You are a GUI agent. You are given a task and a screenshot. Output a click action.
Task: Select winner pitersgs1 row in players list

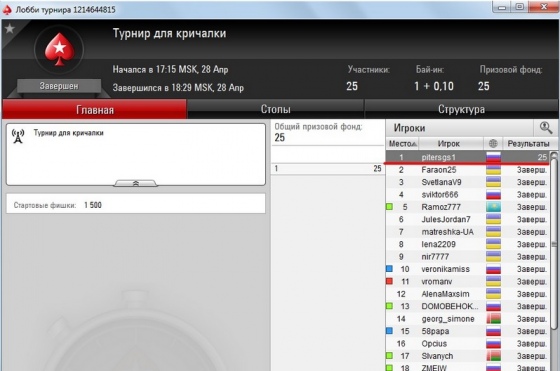tap(468, 157)
